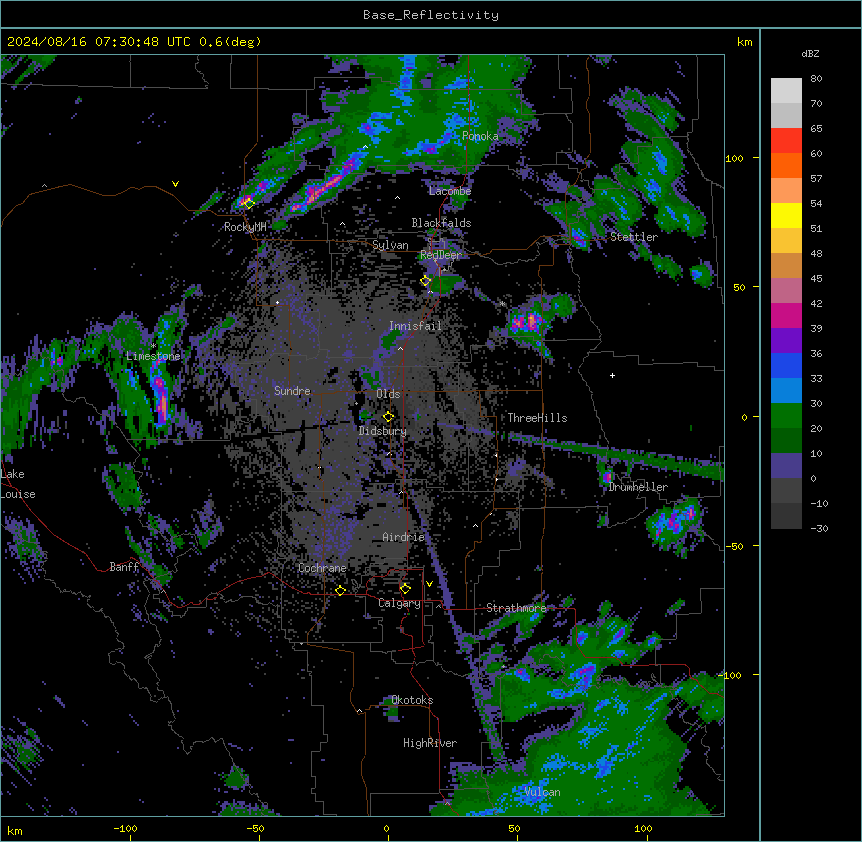Select the bright green swatch beside 30 and 20
The height and width of the screenshot is (842, 862).
click(786, 416)
